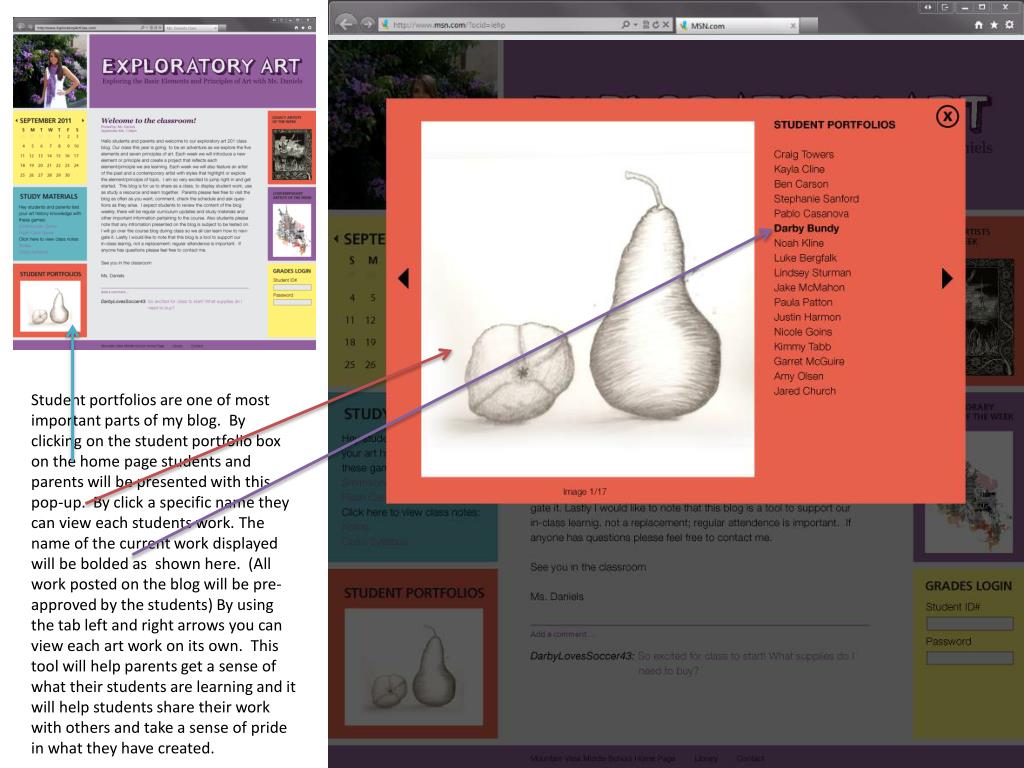1024x768 pixels.
Task: Click Student ID# field in small homepage screenshot
Action: pos(292,287)
